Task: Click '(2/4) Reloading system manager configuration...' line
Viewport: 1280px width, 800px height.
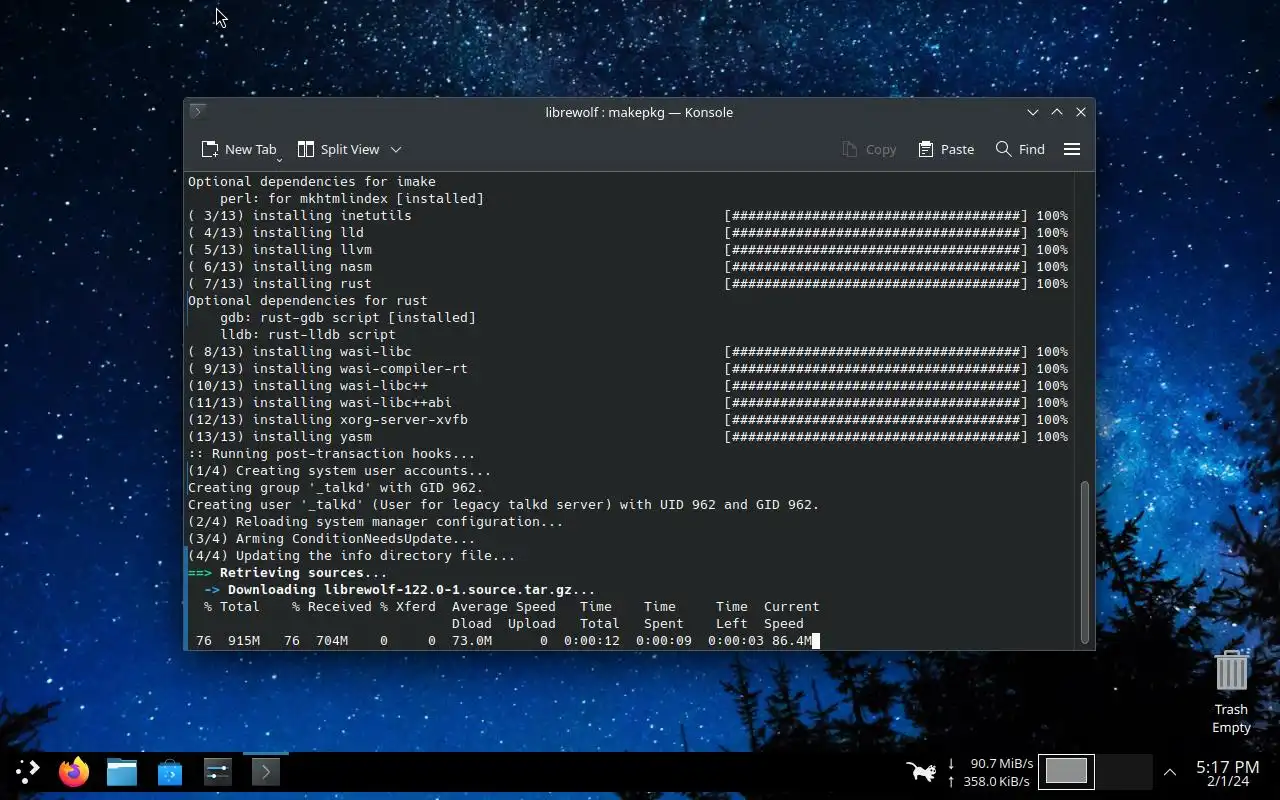Action: [x=376, y=522]
